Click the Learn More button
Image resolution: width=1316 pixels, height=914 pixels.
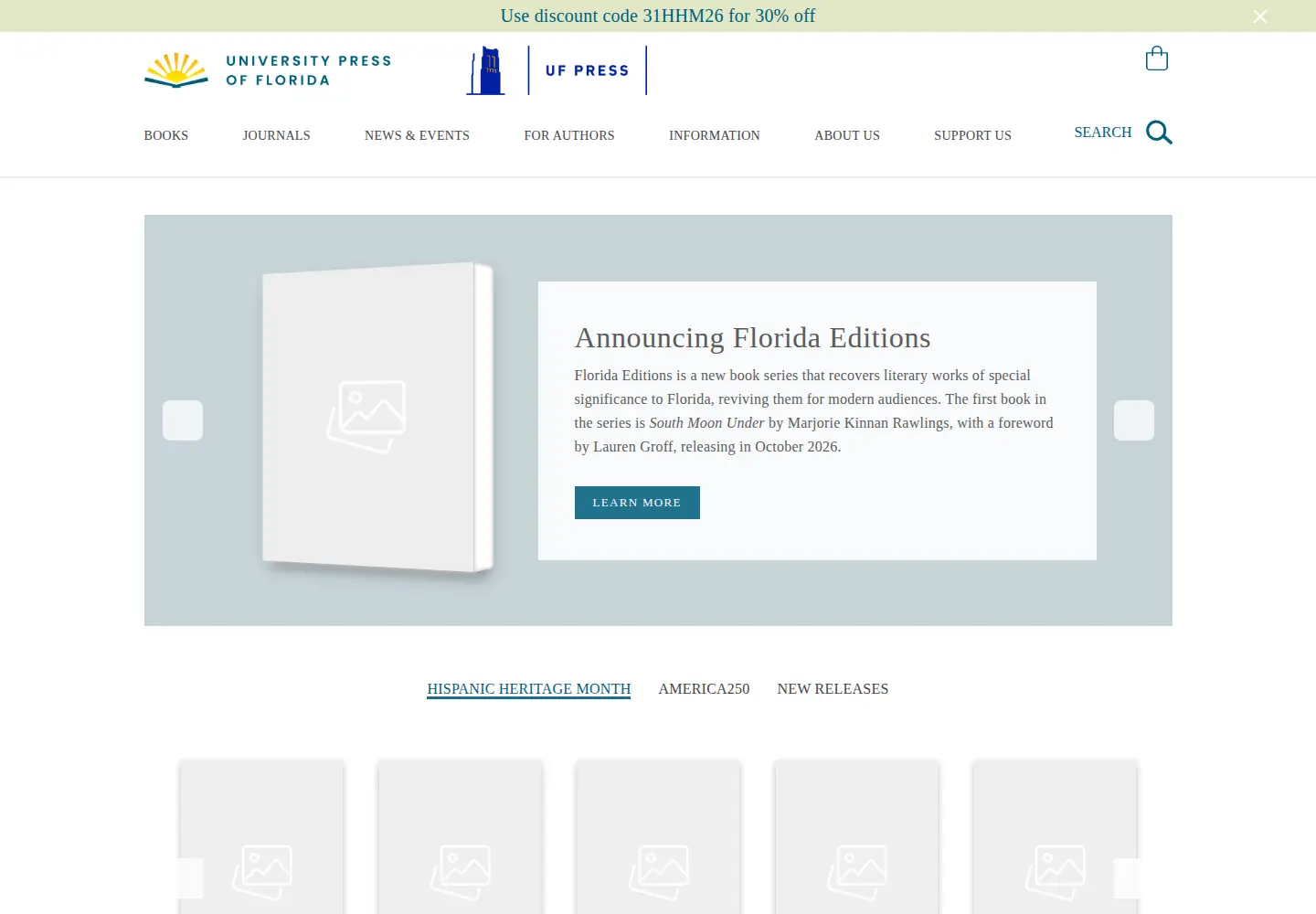(637, 503)
